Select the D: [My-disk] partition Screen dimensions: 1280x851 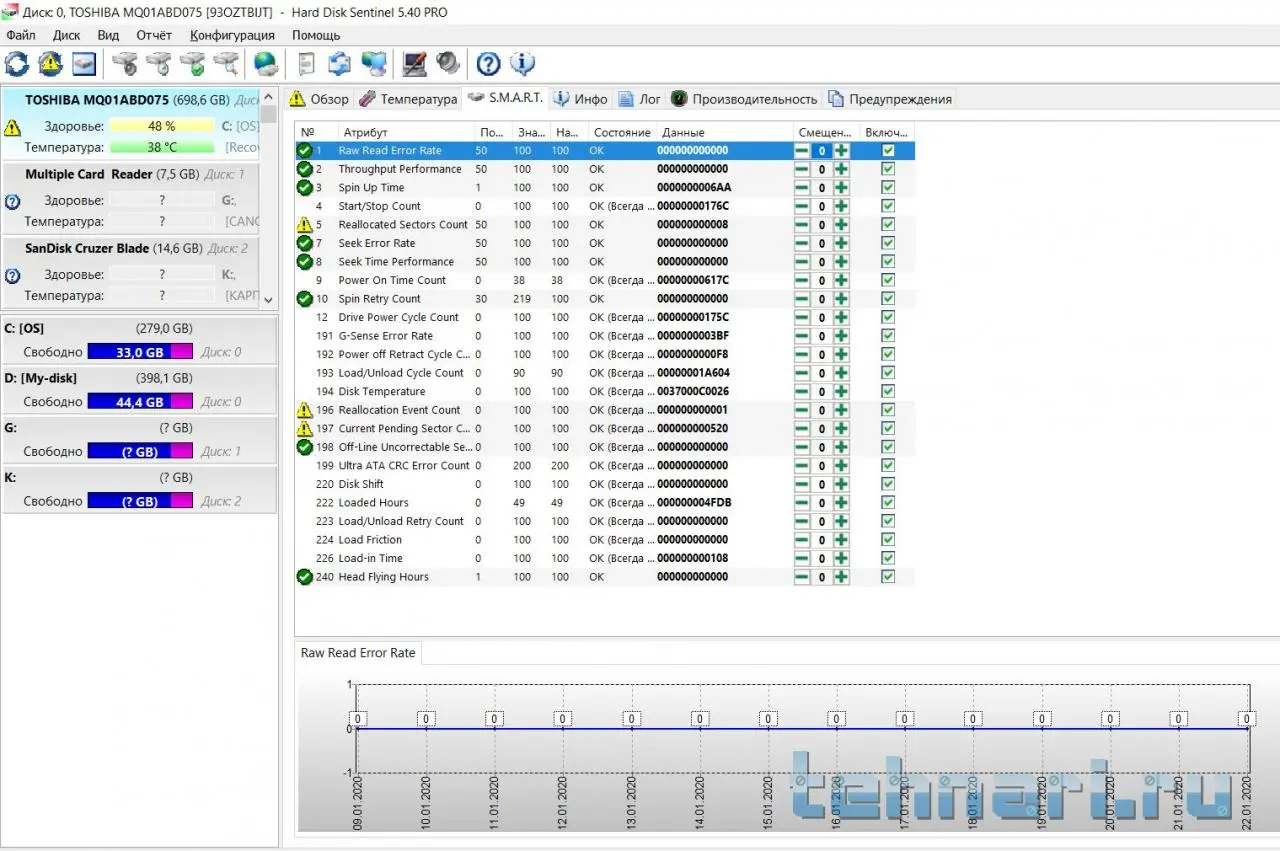[x=41, y=378]
